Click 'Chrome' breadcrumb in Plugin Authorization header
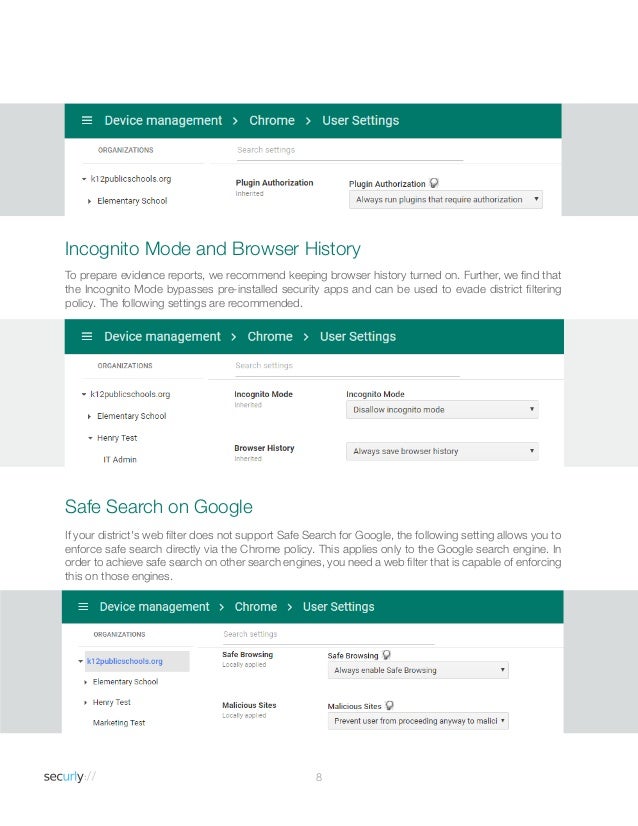The width and height of the screenshot is (638, 826). pos(272,121)
